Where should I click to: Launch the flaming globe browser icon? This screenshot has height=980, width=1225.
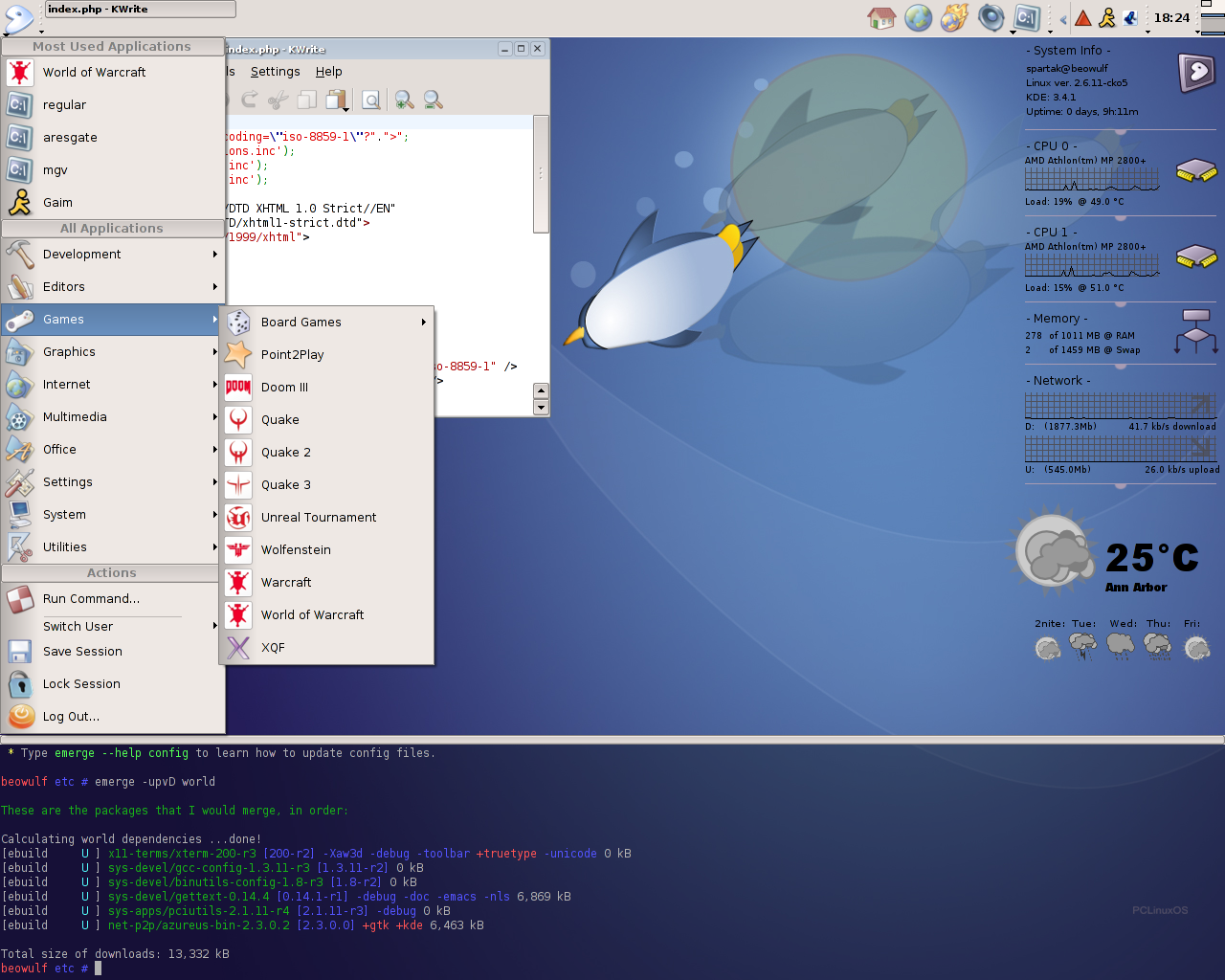(x=954, y=17)
